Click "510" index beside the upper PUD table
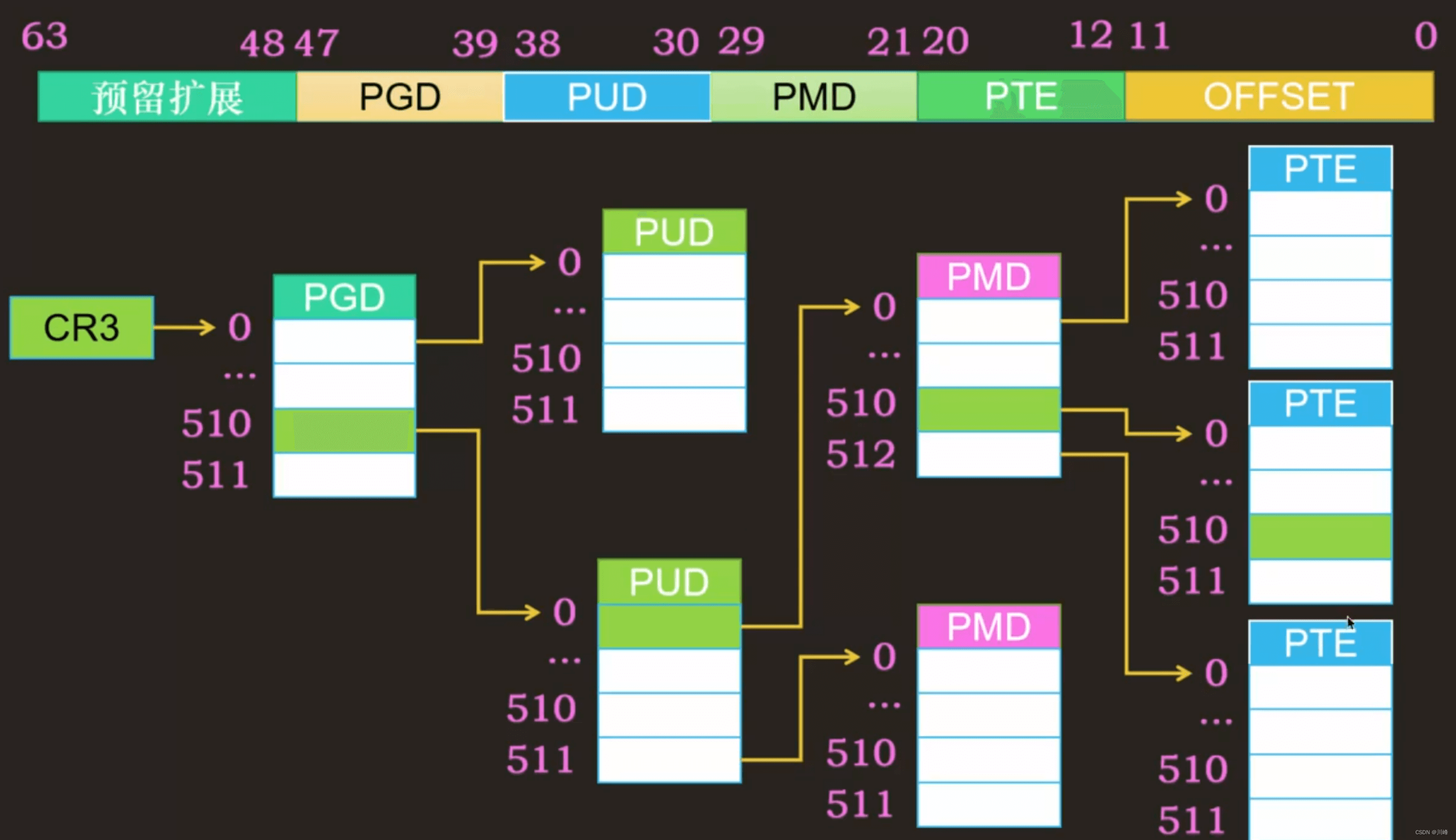 [546, 358]
